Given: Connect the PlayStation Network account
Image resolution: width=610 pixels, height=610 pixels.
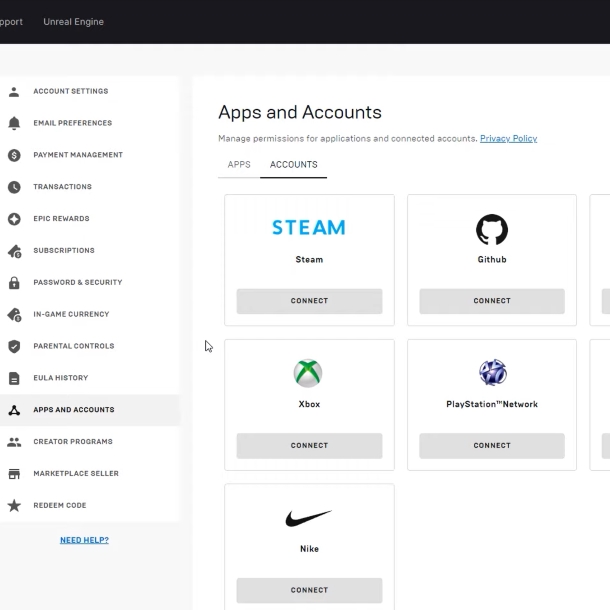Looking at the screenshot, I should (x=492, y=445).
